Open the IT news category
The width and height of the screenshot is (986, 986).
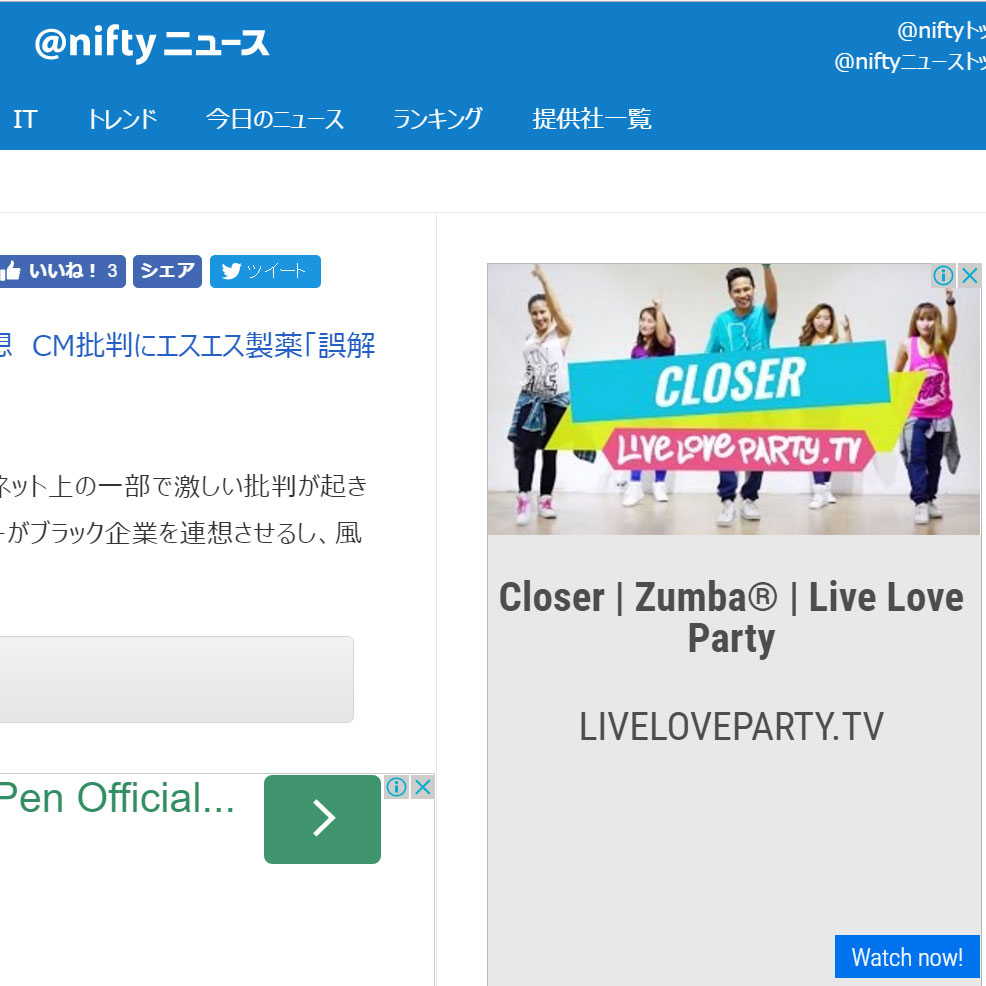pyautogui.click(x=25, y=119)
